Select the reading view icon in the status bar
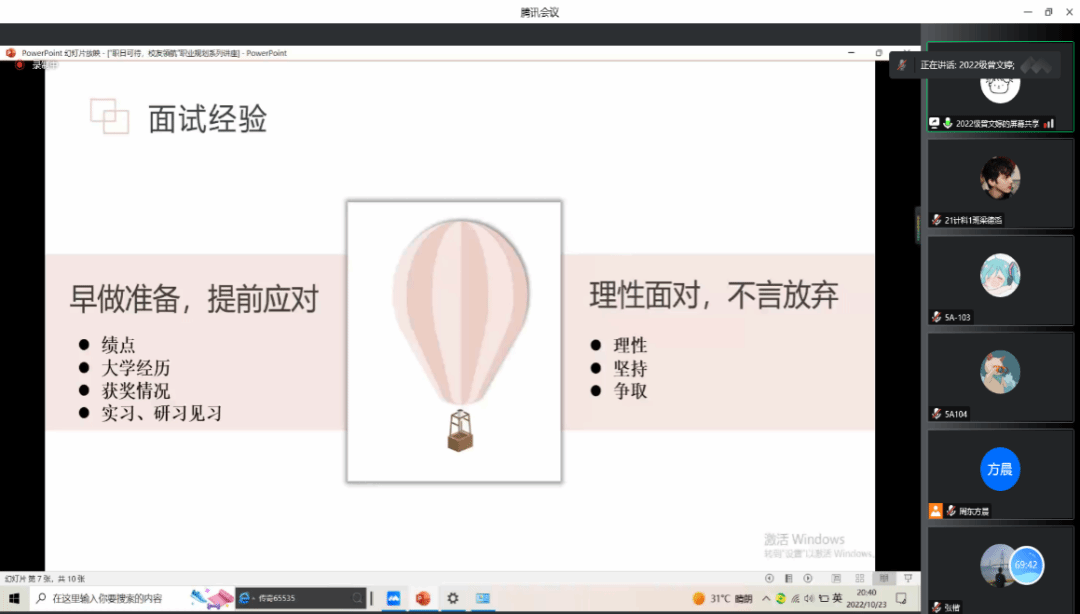Viewport: 1080px width, 614px height. click(x=883, y=578)
